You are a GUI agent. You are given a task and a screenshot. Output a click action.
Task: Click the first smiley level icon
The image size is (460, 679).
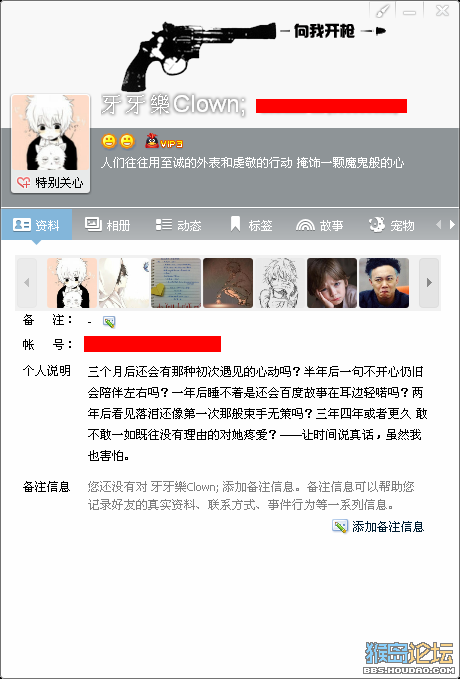(109, 141)
